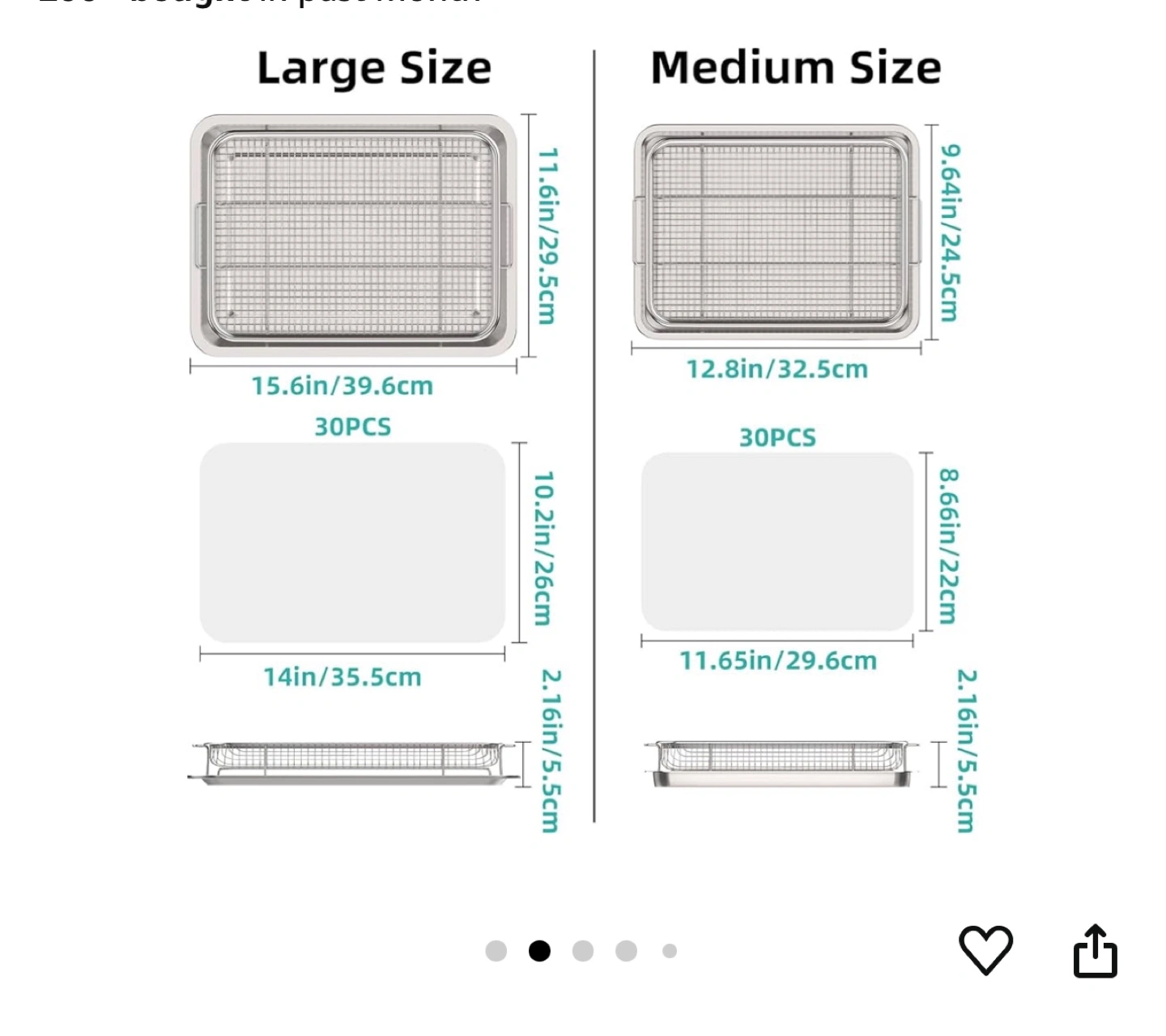Click the "Medium Size" heading
This screenshot has height=1036, width=1166.
coord(796,67)
